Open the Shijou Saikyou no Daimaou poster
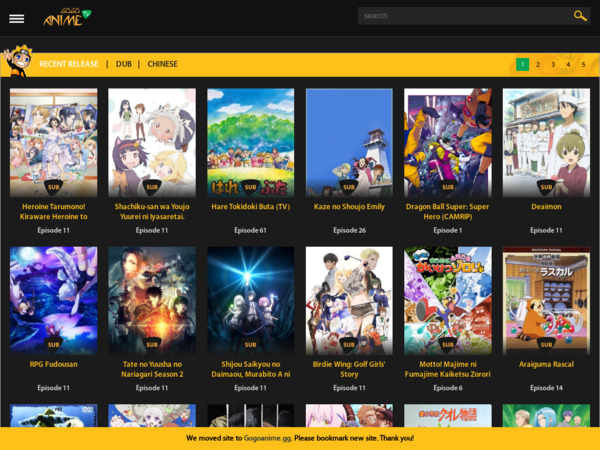 (x=251, y=300)
